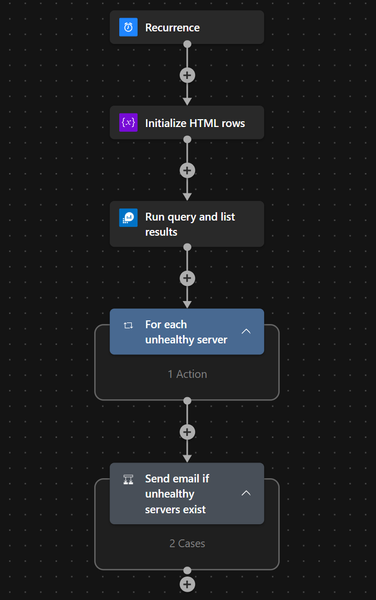Viewport: 376px width, 600px height.
Task: Click the Recurrence alarm clock icon
Action: pos(128,27)
